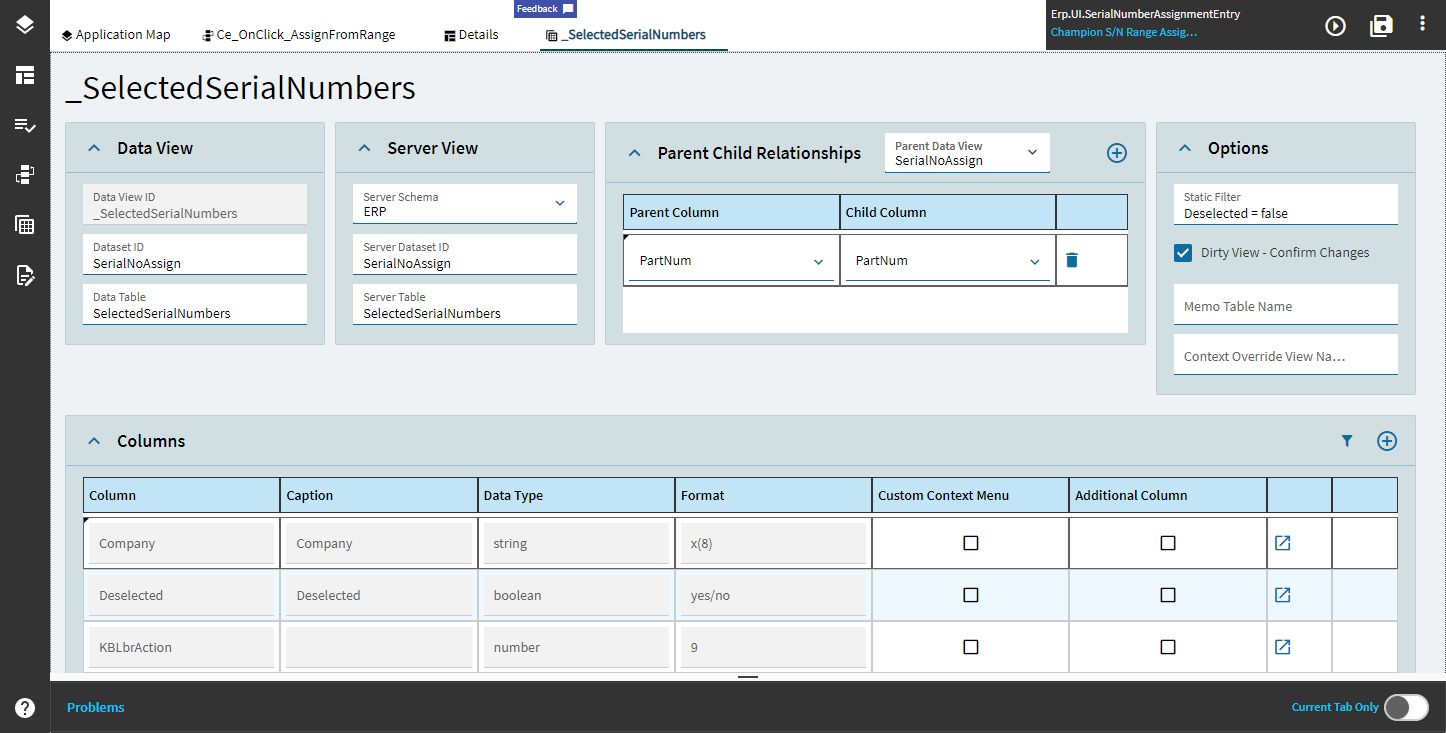Collapse the Data View panel

tap(94, 148)
